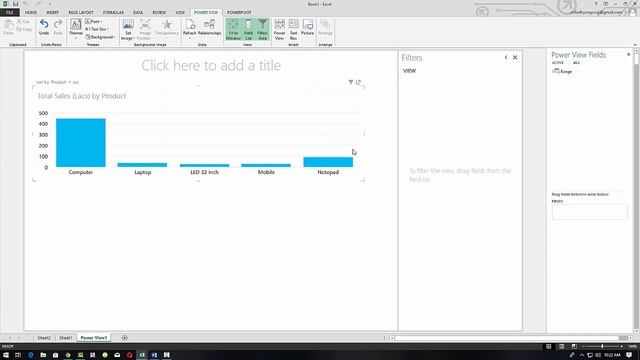Open the Relationships dialog
The width and height of the screenshot is (640, 360).
(x=209, y=28)
